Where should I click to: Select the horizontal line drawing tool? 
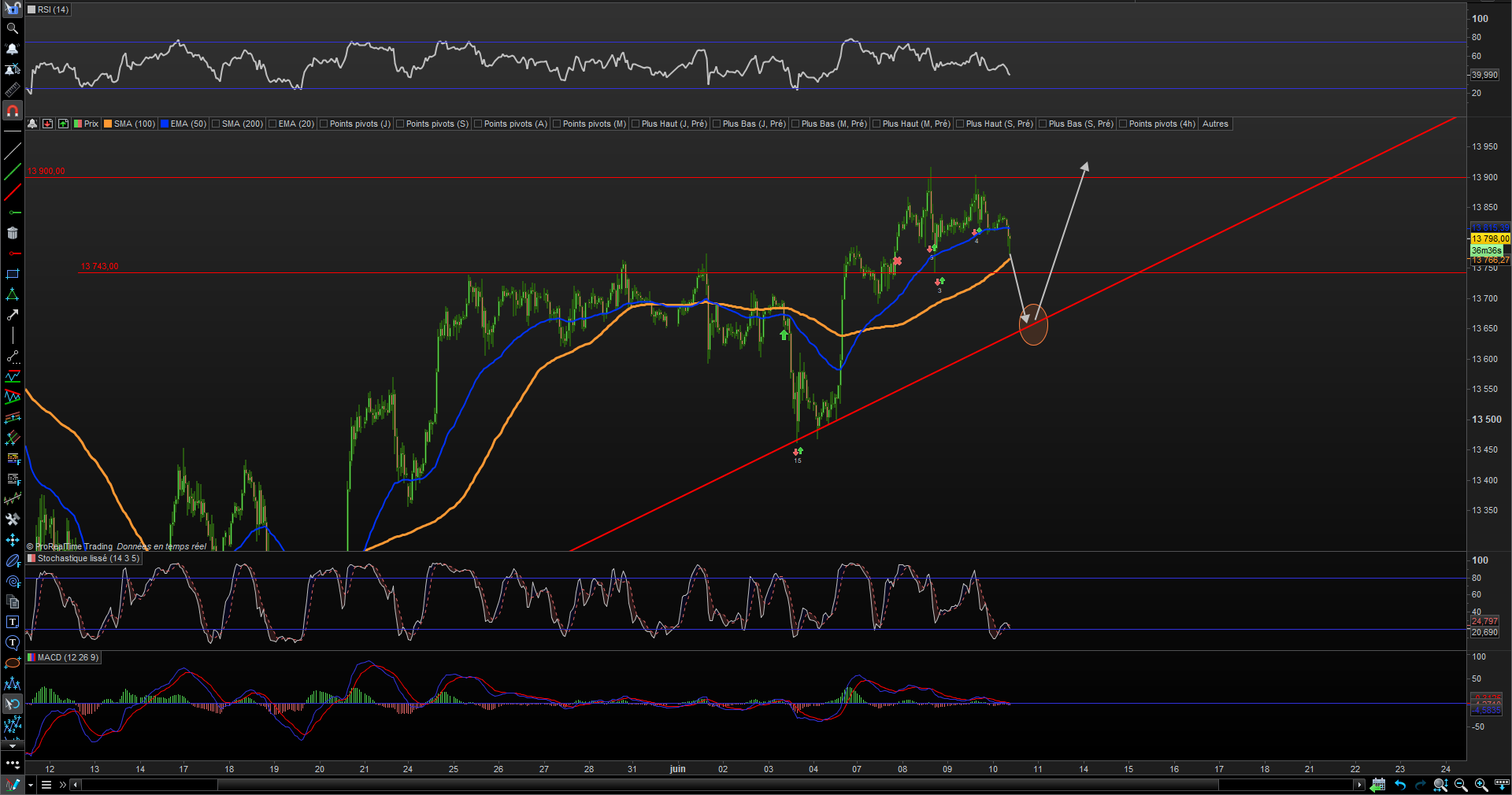(13, 131)
